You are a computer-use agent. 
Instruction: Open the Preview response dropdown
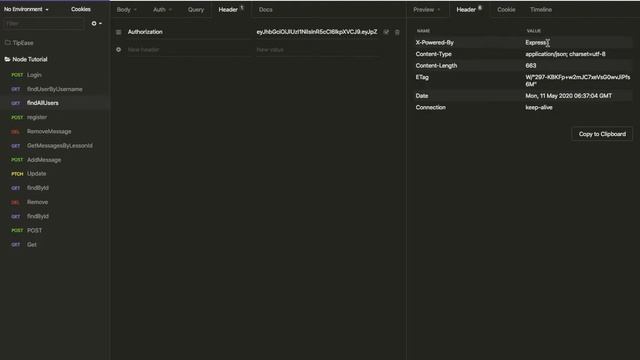427,9
